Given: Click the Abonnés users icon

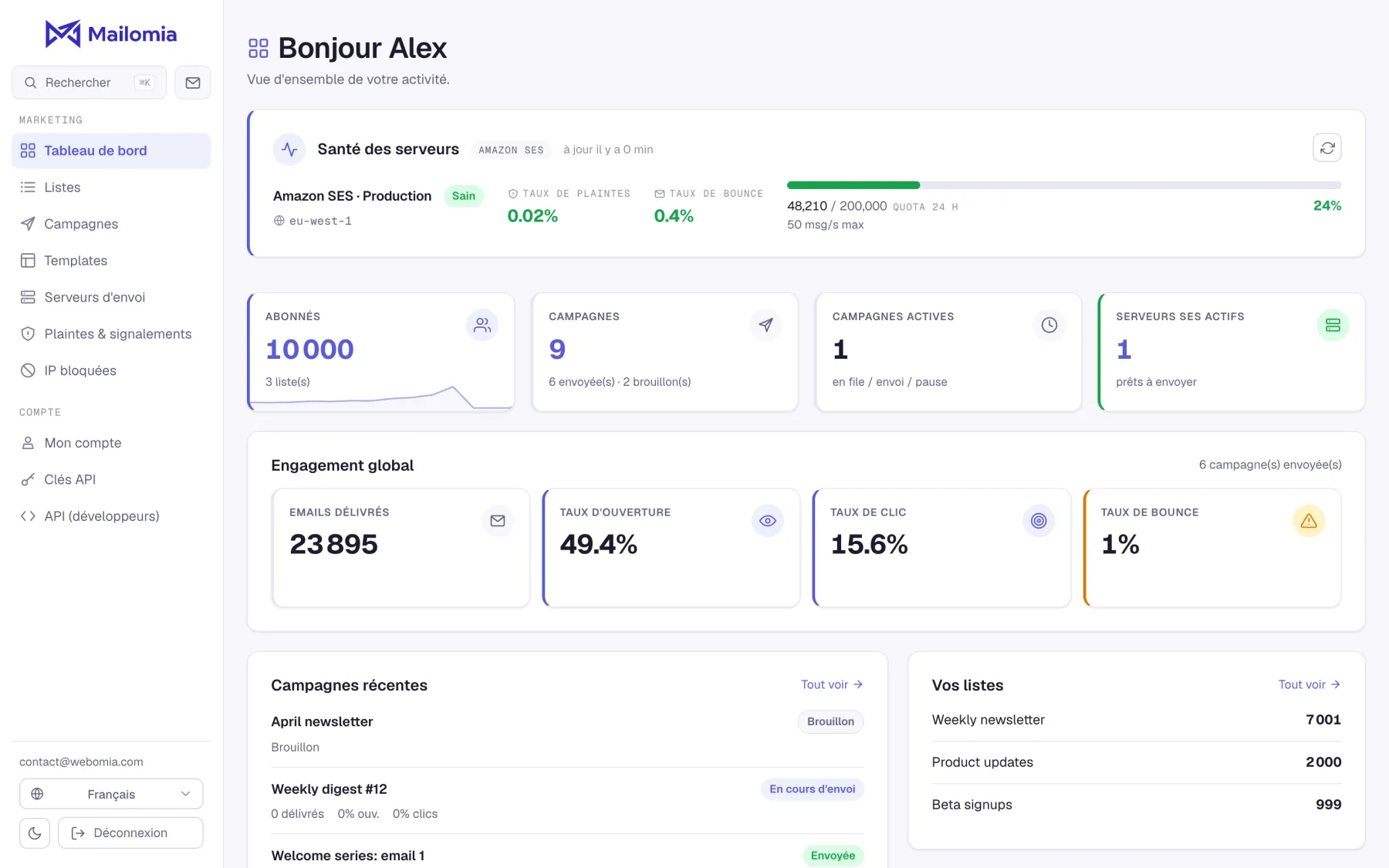Looking at the screenshot, I should [482, 325].
